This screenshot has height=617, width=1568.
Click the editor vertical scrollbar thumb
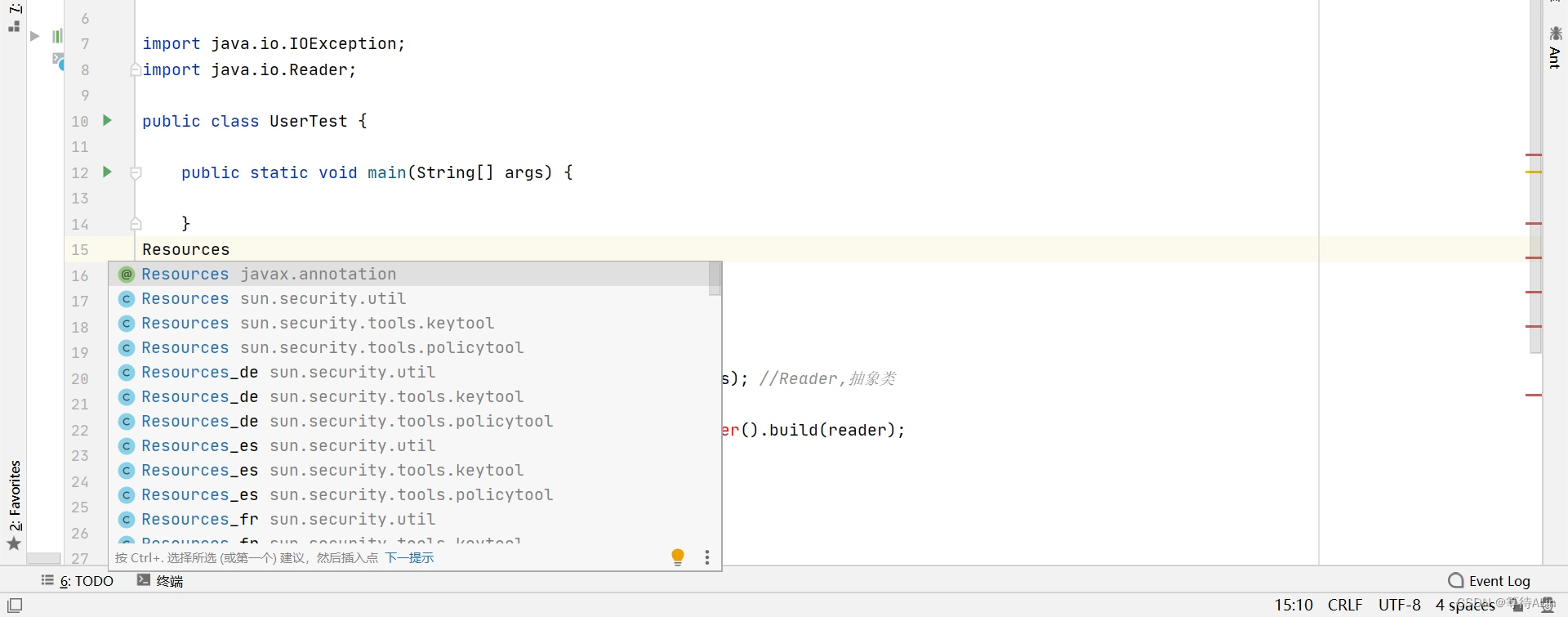(x=1535, y=177)
